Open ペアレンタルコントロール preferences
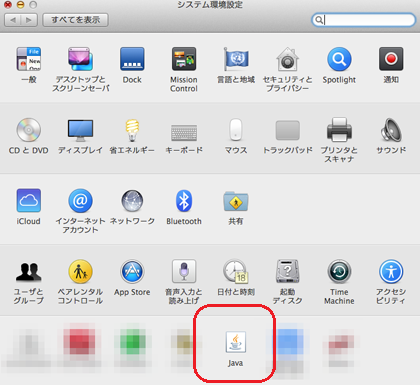This screenshot has height=385, width=420. pyautogui.click(x=80, y=272)
